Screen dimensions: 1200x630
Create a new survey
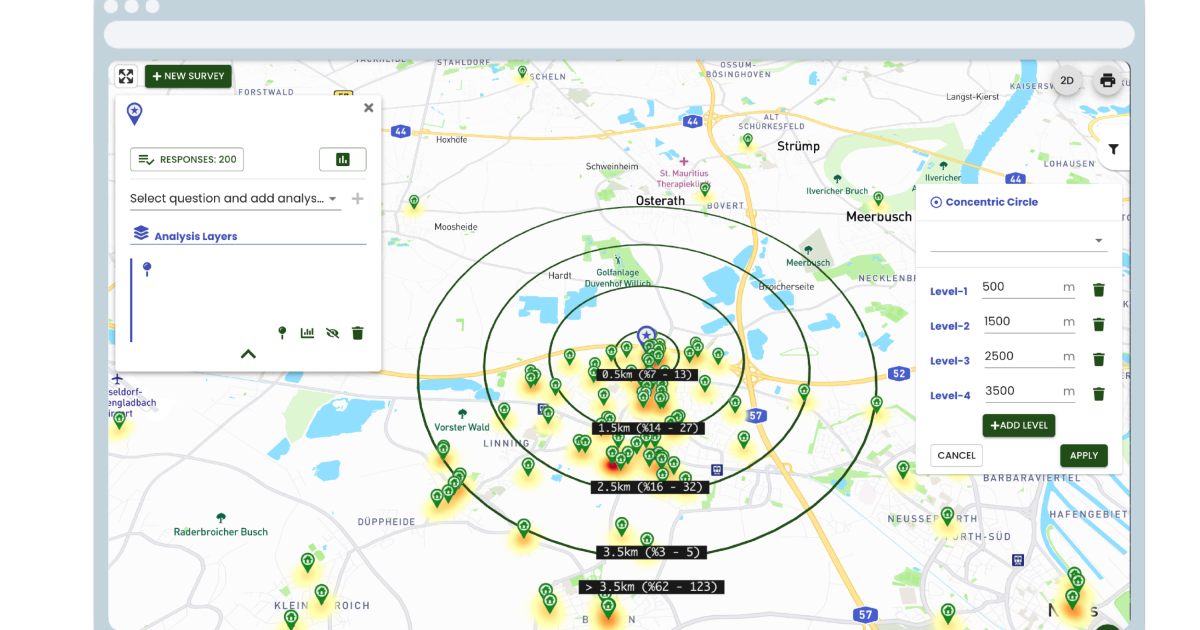click(187, 76)
